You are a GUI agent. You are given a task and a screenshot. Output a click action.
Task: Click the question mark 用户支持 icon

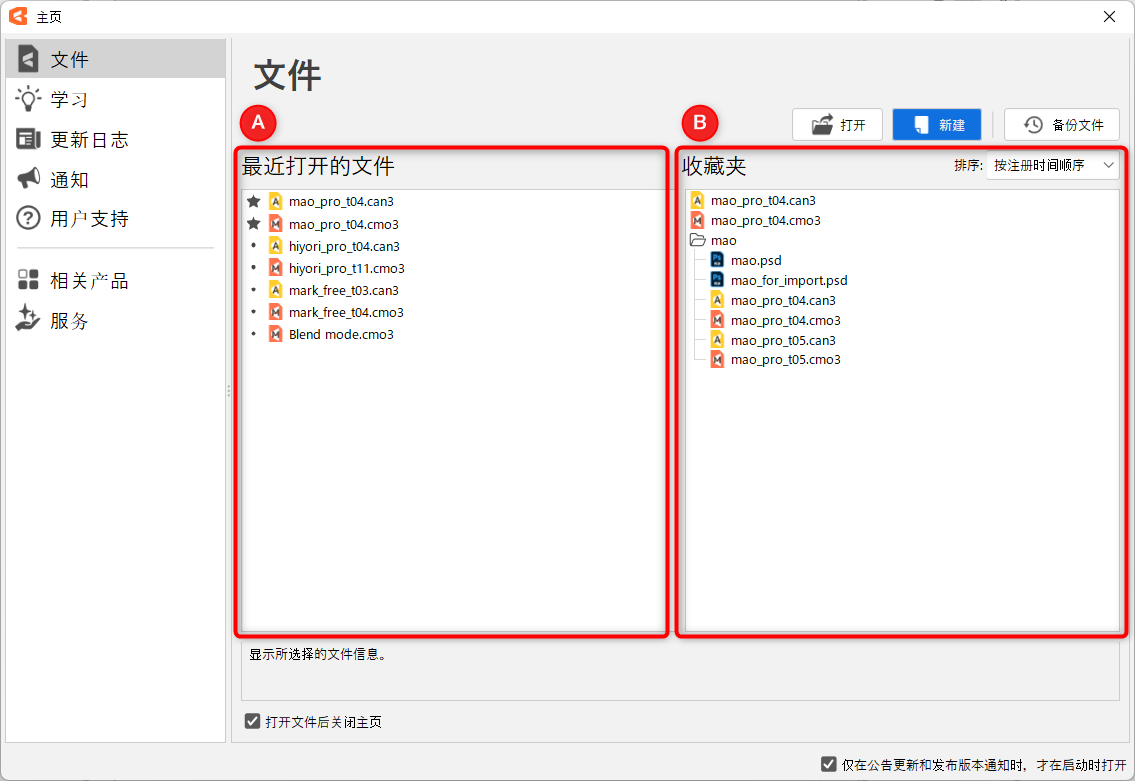(x=28, y=218)
